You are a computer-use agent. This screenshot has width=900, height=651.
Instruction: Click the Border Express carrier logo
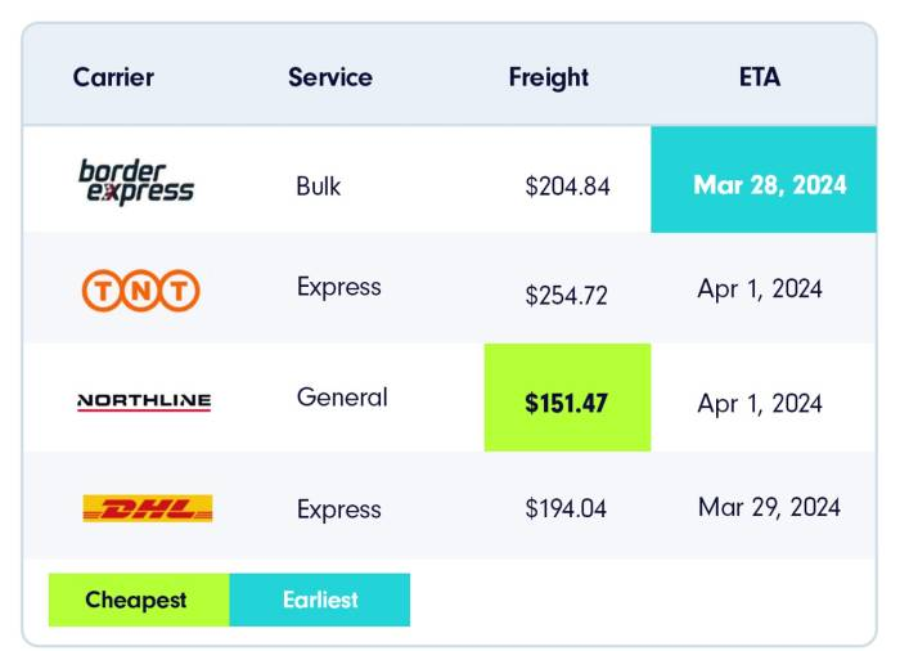[x=136, y=182]
